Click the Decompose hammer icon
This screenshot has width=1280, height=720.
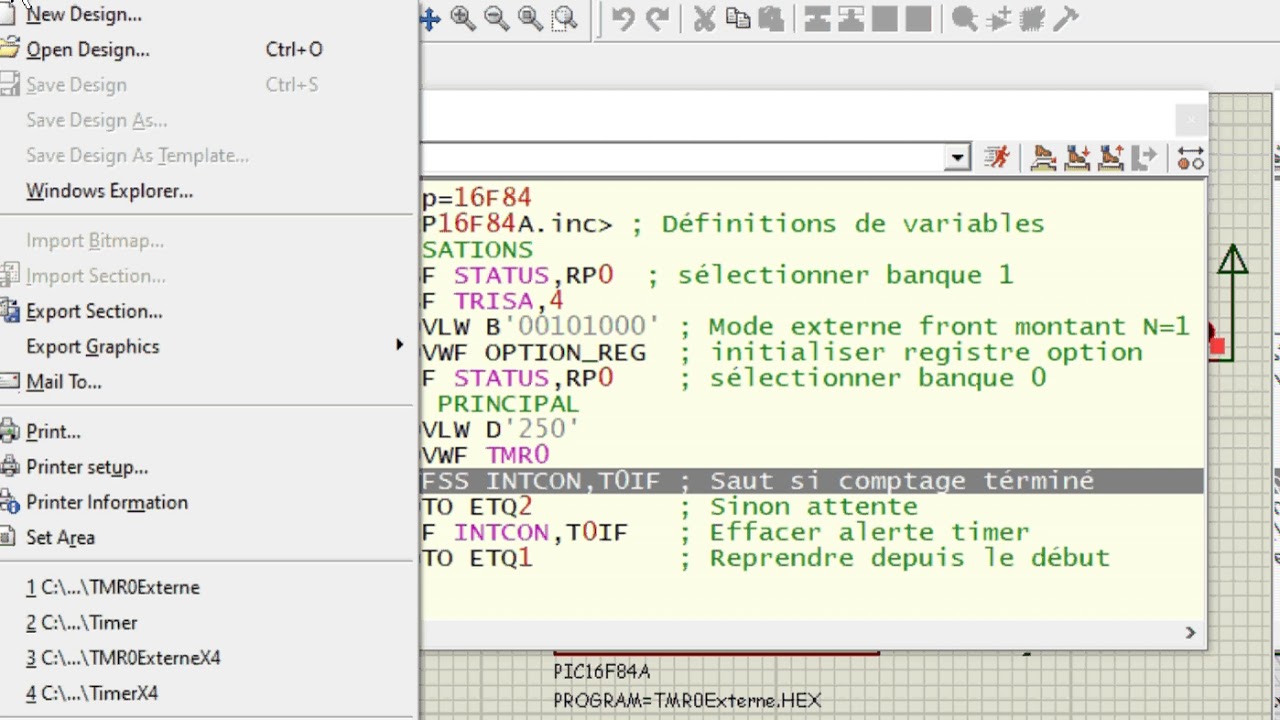click(x=1066, y=18)
